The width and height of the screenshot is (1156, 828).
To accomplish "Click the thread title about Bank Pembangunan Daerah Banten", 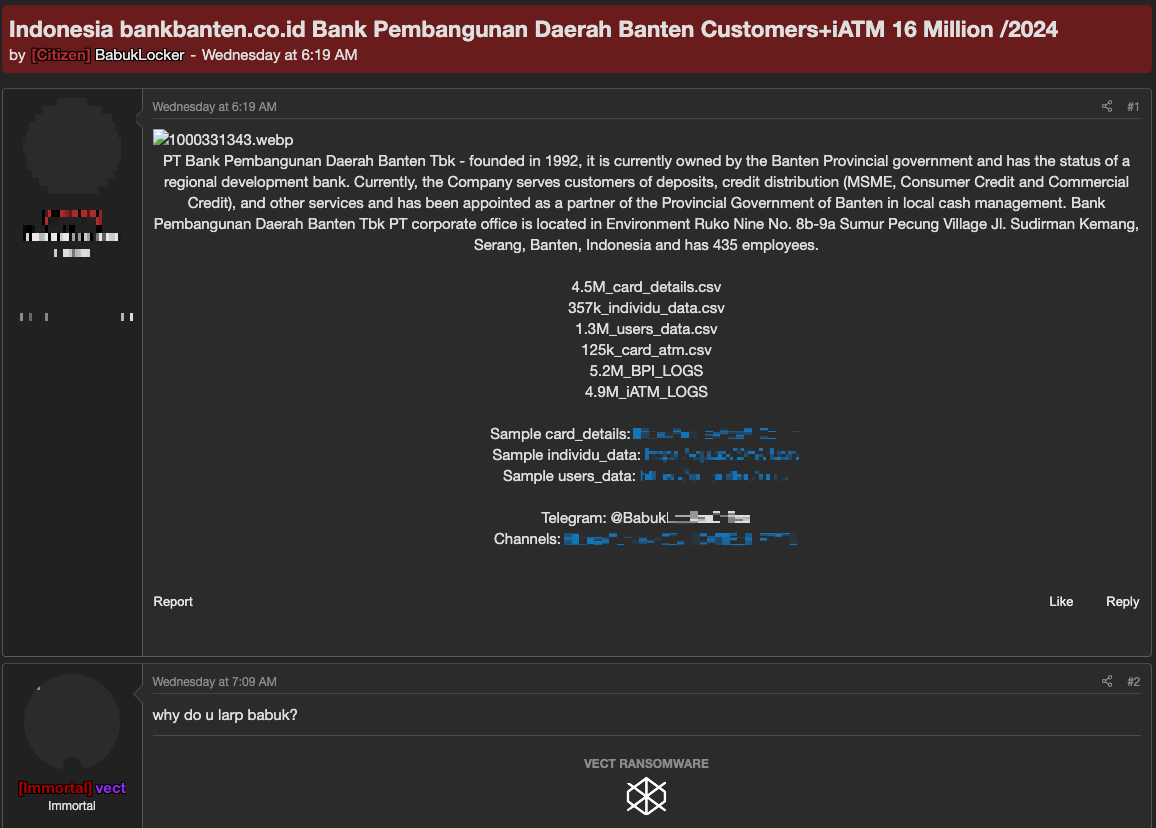I will click(x=533, y=29).
